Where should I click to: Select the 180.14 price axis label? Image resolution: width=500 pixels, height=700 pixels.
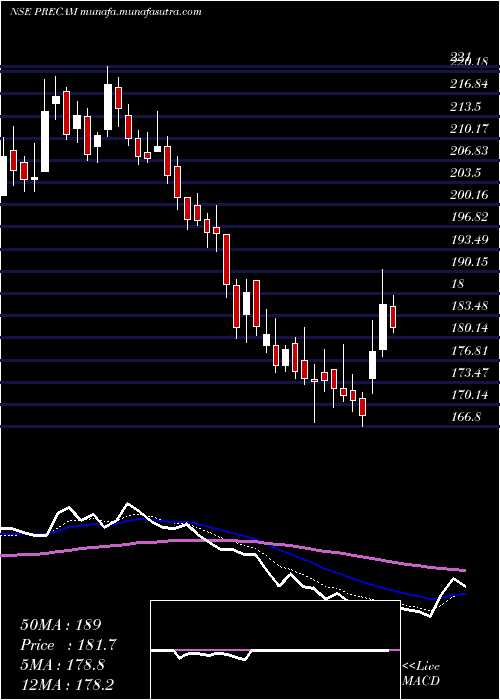pos(469,328)
